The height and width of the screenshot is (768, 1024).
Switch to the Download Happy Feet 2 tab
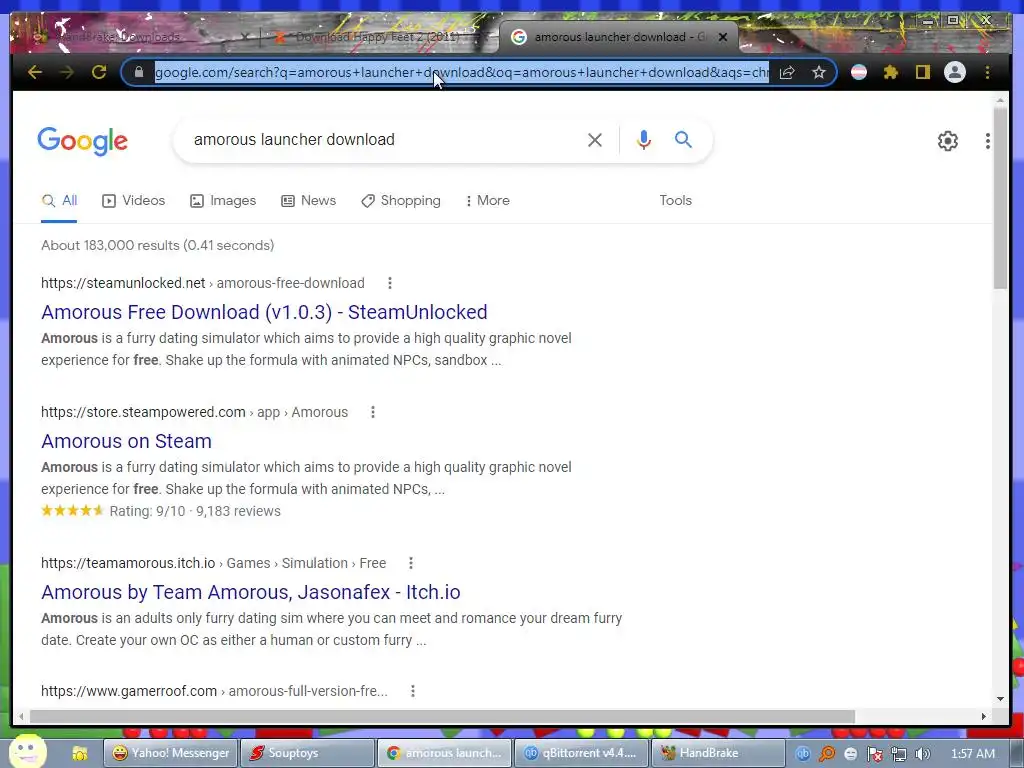pos(377,37)
